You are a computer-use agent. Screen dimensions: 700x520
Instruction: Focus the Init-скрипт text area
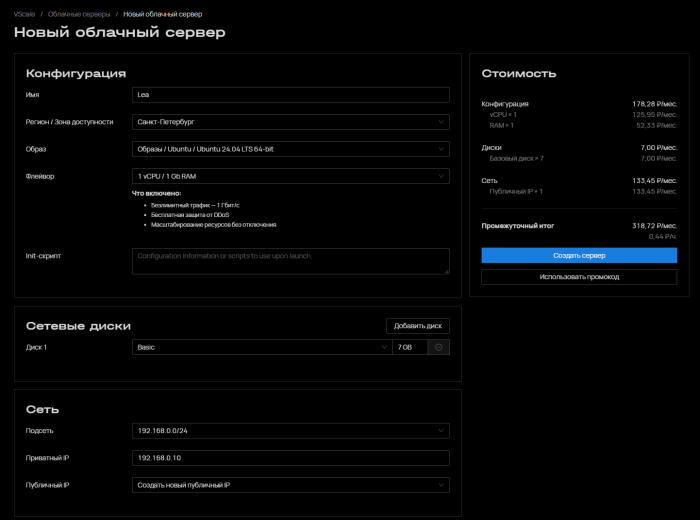tap(290, 261)
